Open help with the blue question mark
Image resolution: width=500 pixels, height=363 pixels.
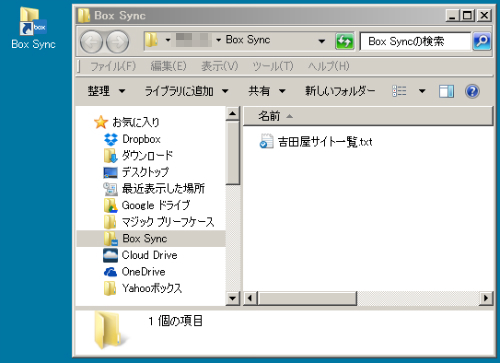click(x=472, y=91)
